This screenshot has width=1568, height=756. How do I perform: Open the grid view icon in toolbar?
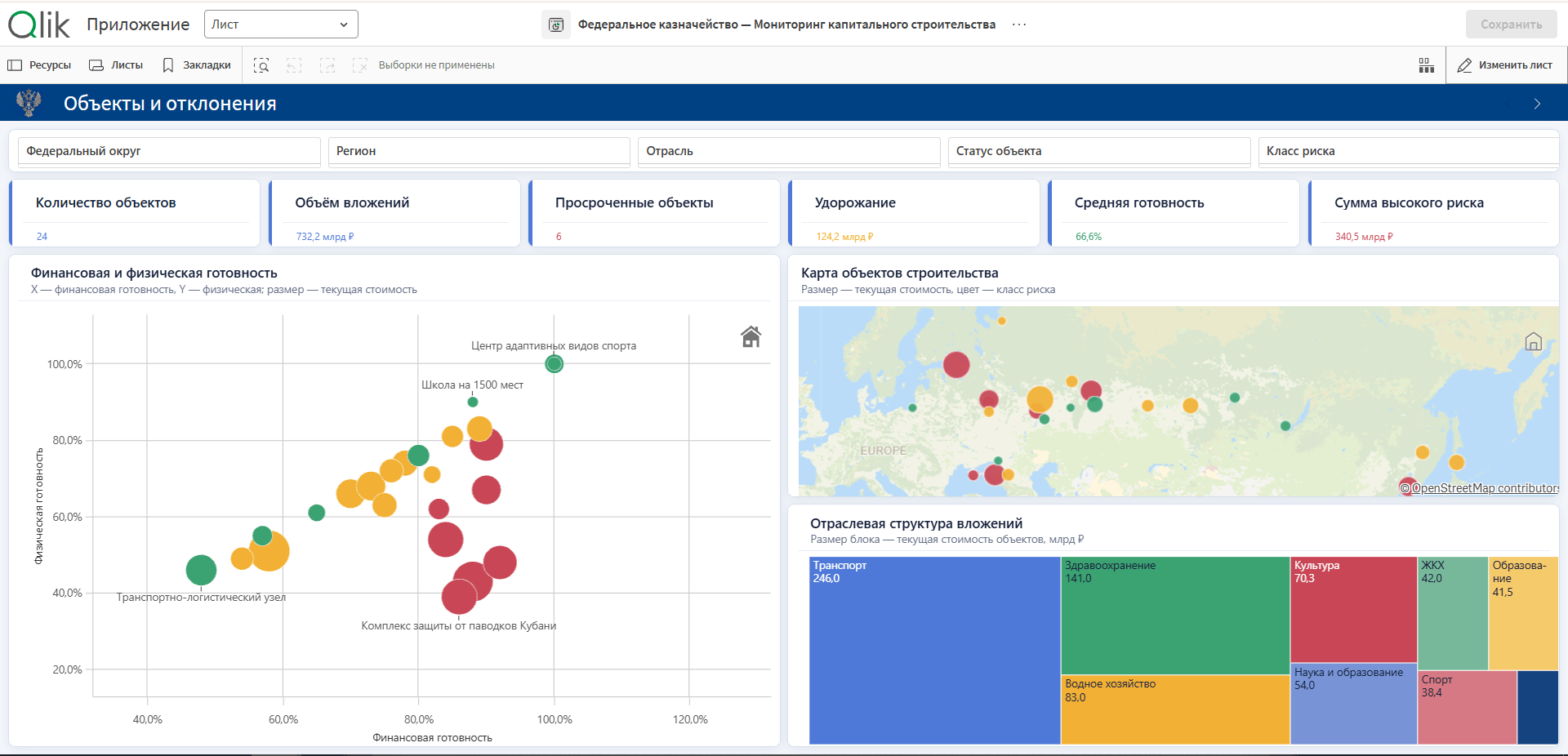1427,65
